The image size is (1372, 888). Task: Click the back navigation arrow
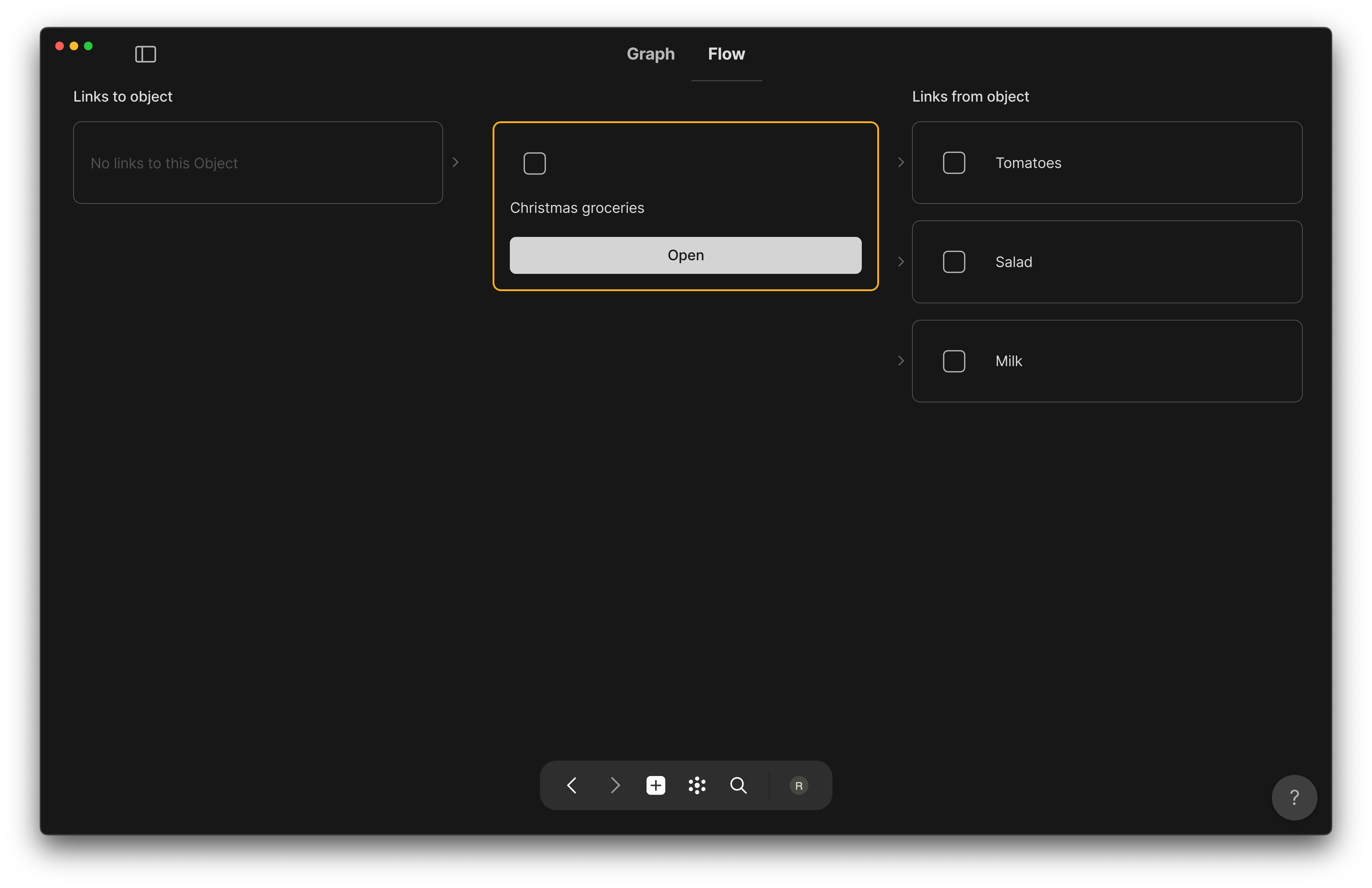pyautogui.click(x=572, y=785)
